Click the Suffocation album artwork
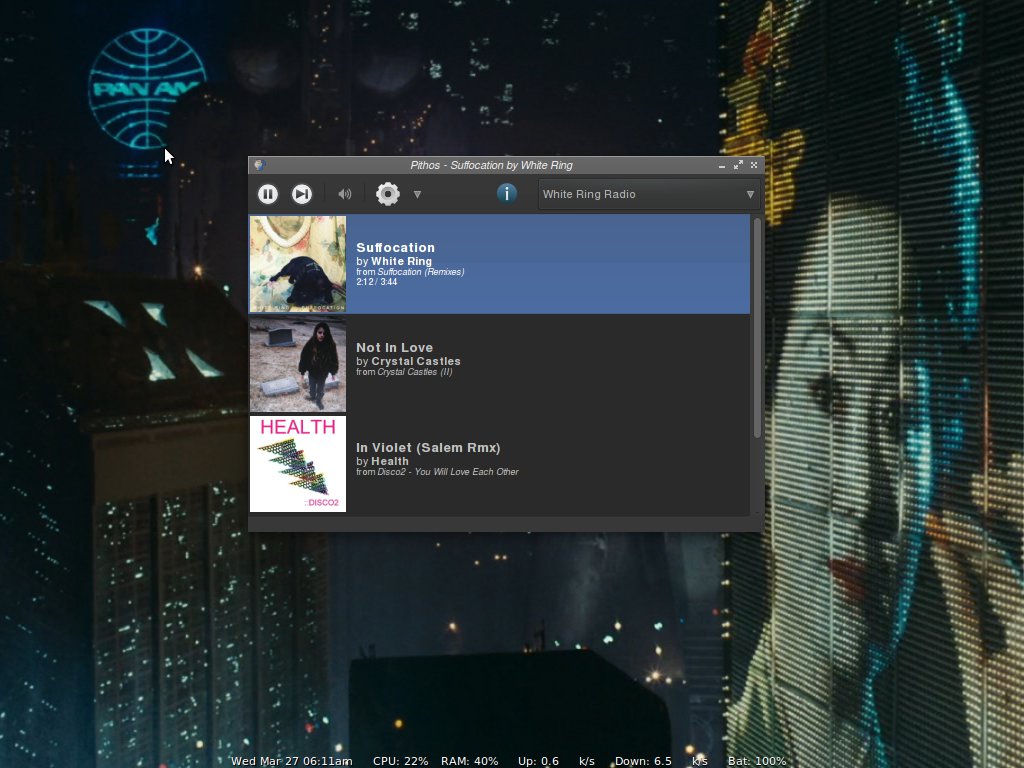Image resolution: width=1024 pixels, height=768 pixels. coord(297,263)
